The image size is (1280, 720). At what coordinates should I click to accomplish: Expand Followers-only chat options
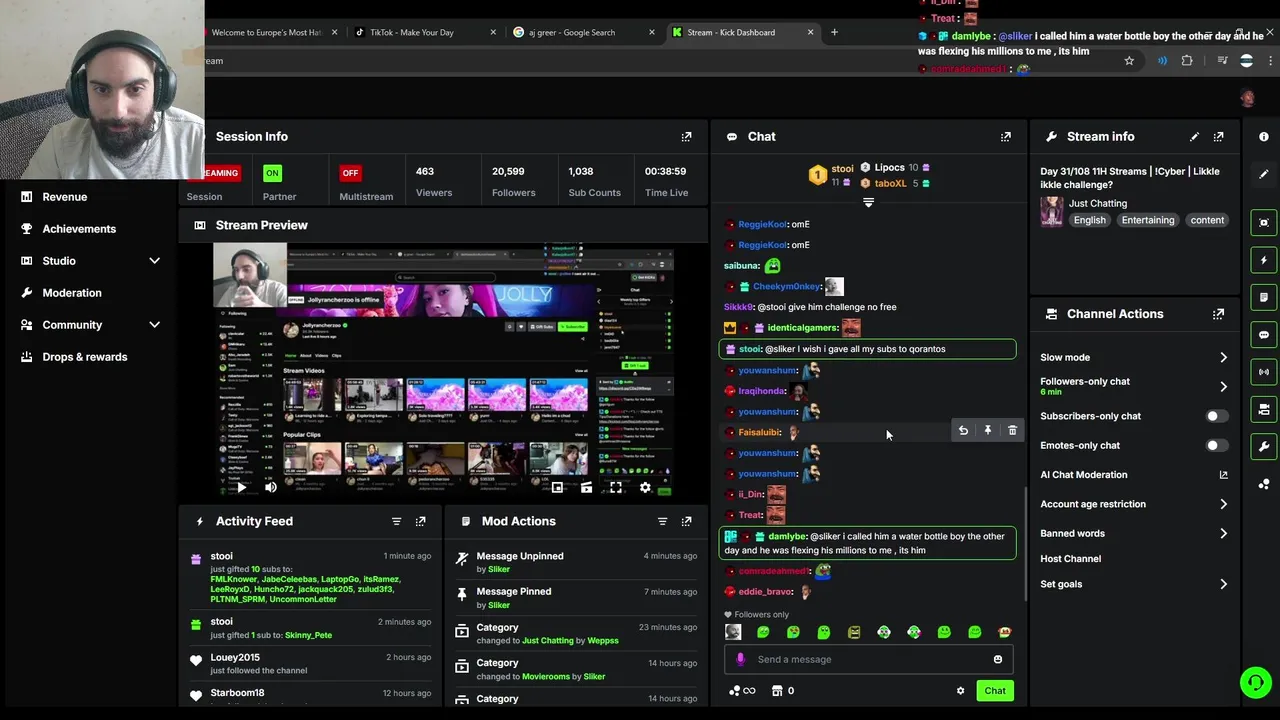coord(1223,386)
